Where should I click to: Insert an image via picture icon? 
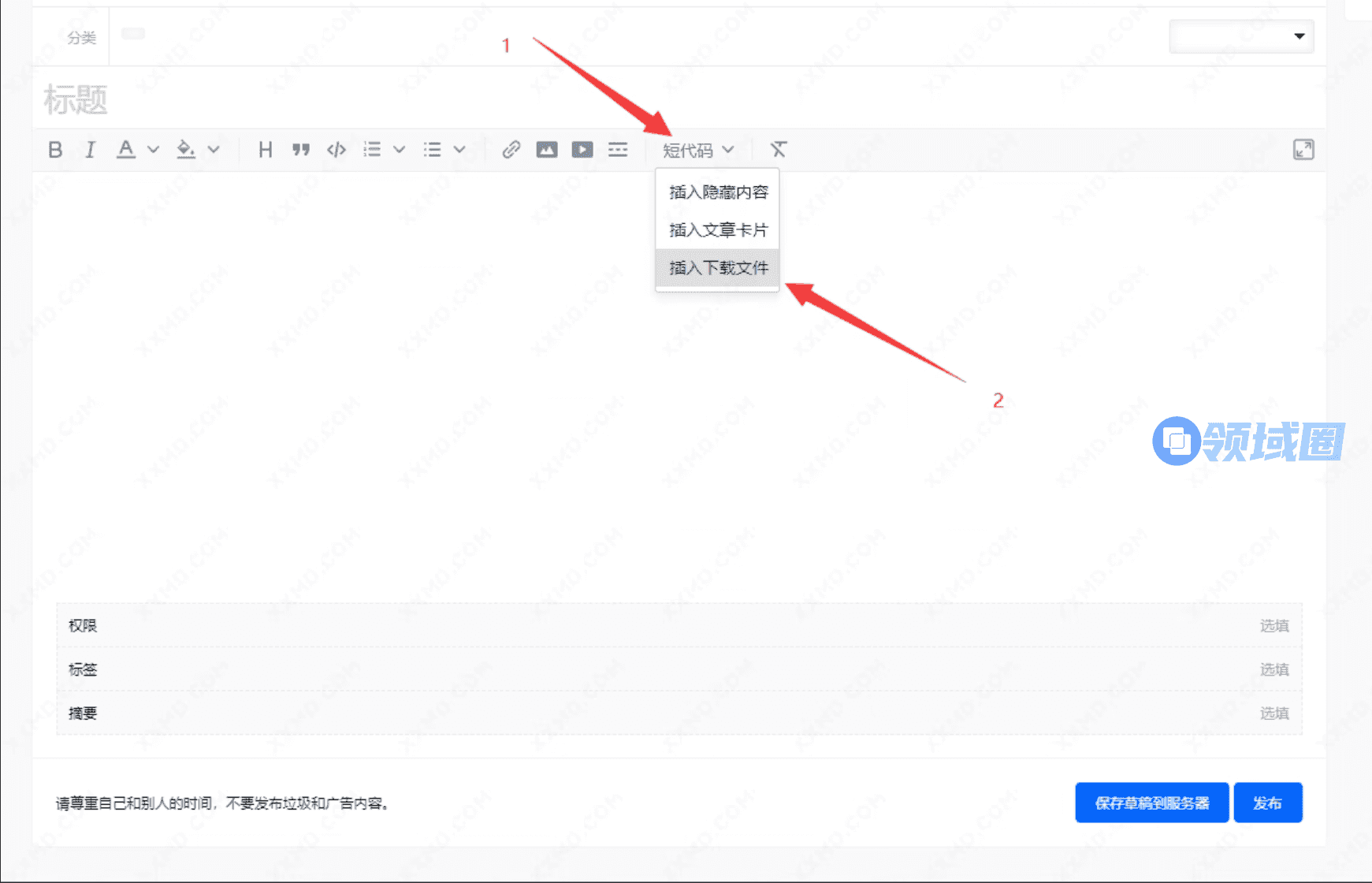coord(546,150)
